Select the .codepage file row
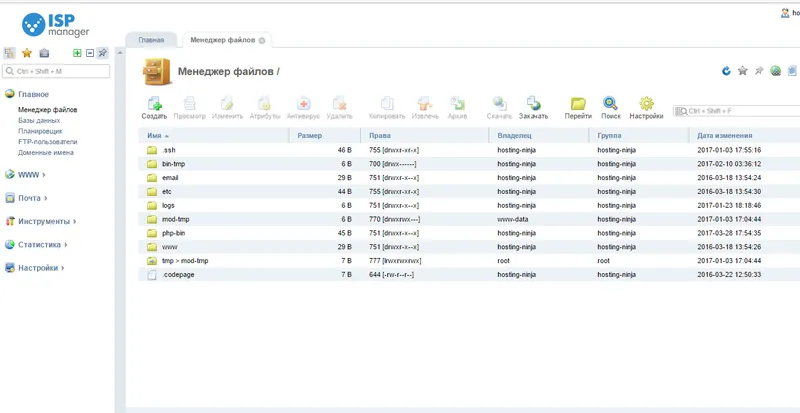Screen dimensions: 800x413 [x=469, y=274]
